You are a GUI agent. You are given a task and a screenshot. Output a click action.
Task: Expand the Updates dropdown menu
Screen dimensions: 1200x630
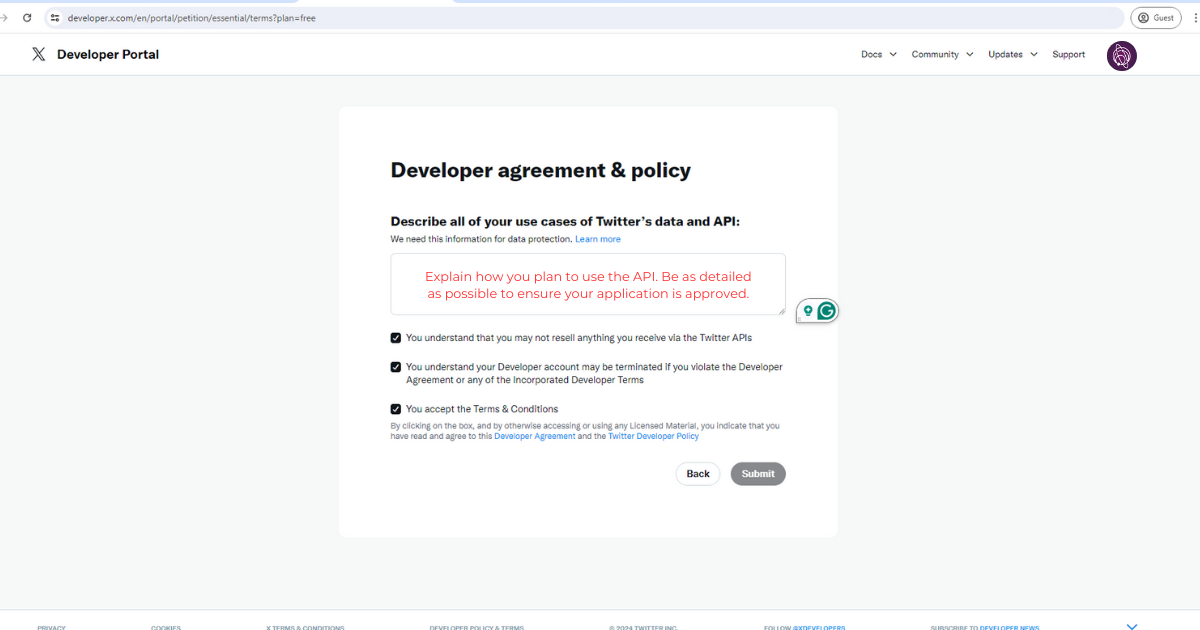(x=1012, y=55)
